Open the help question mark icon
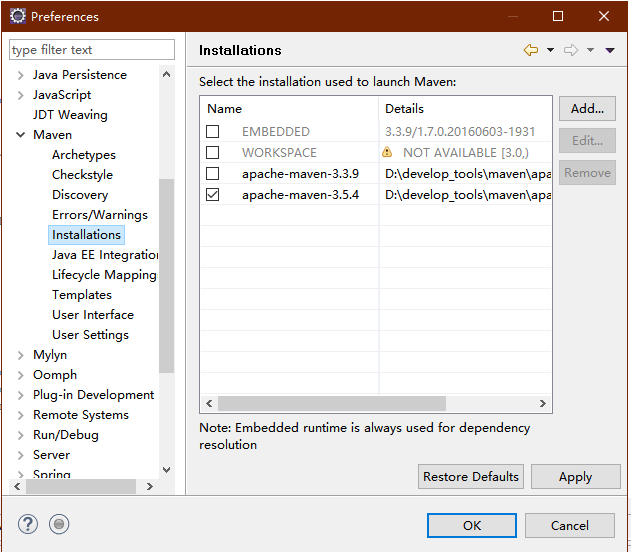Viewport: 631px width, 552px height. [28, 524]
